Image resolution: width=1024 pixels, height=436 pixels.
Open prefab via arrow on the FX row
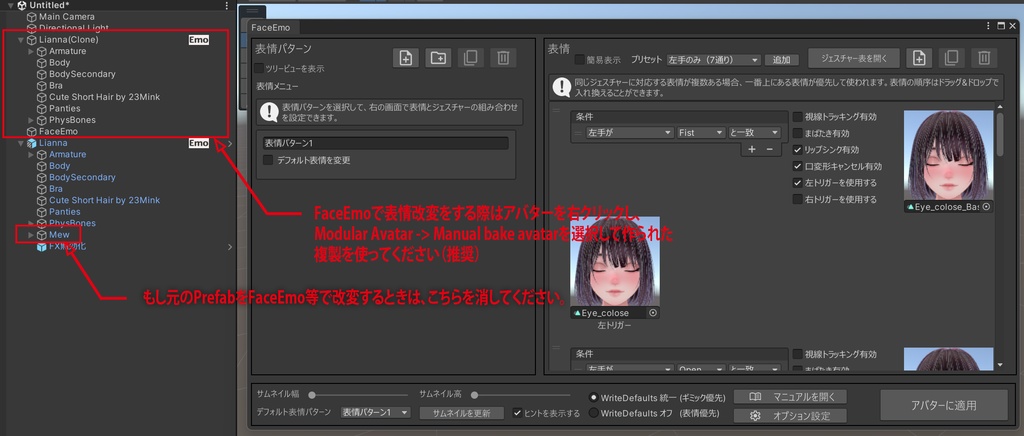tap(229, 247)
